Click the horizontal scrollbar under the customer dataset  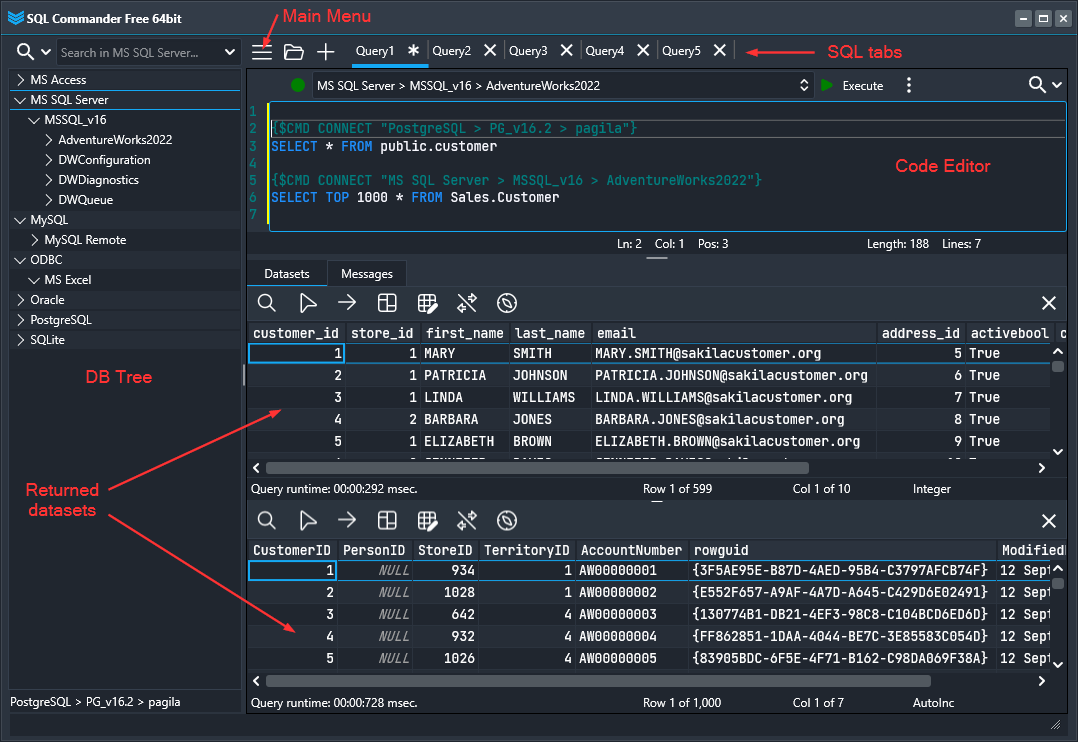coord(530,467)
